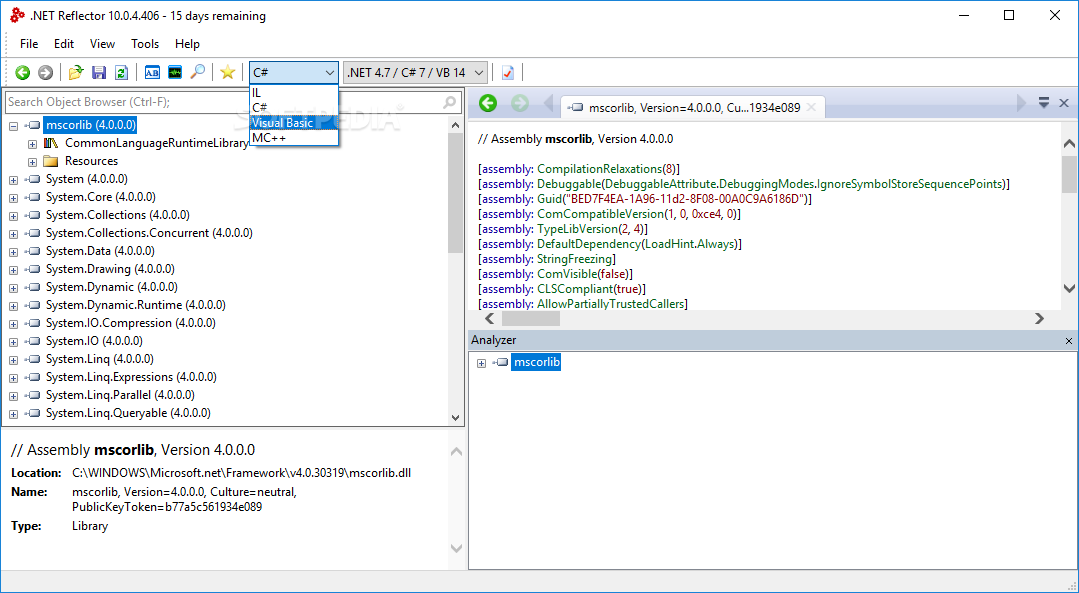This screenshot has height=593, width=1079.
Task: Click the CLSCompliant attribute link
Action: [575, 289]
